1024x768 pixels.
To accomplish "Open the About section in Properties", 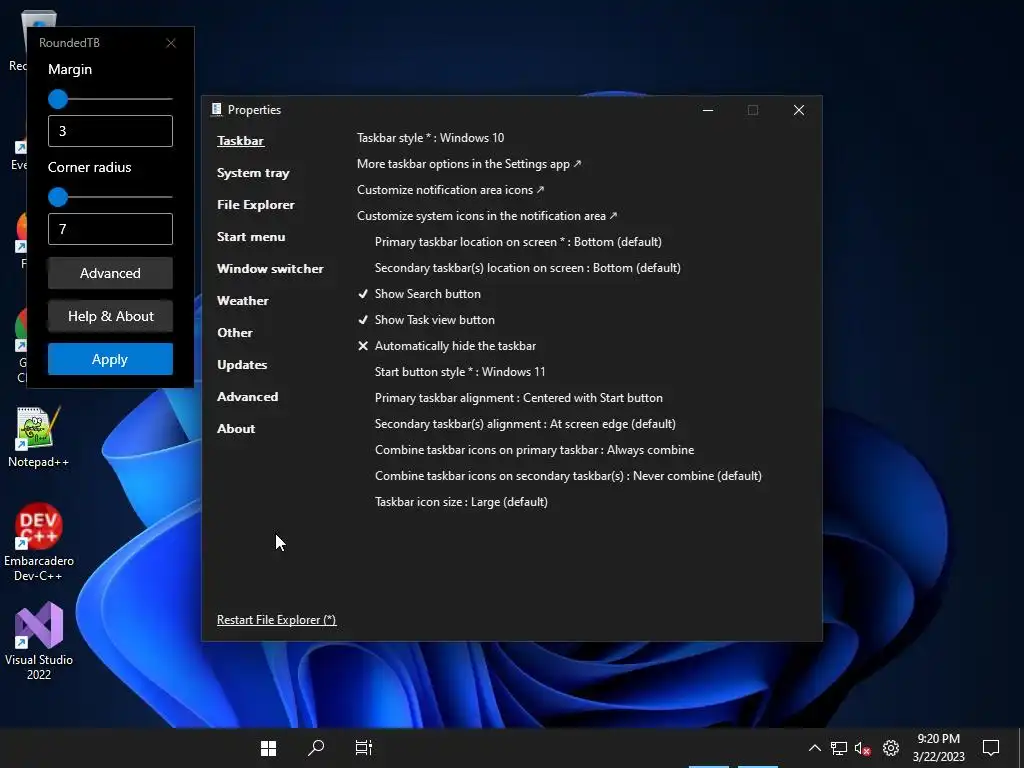I will point(236,428).
